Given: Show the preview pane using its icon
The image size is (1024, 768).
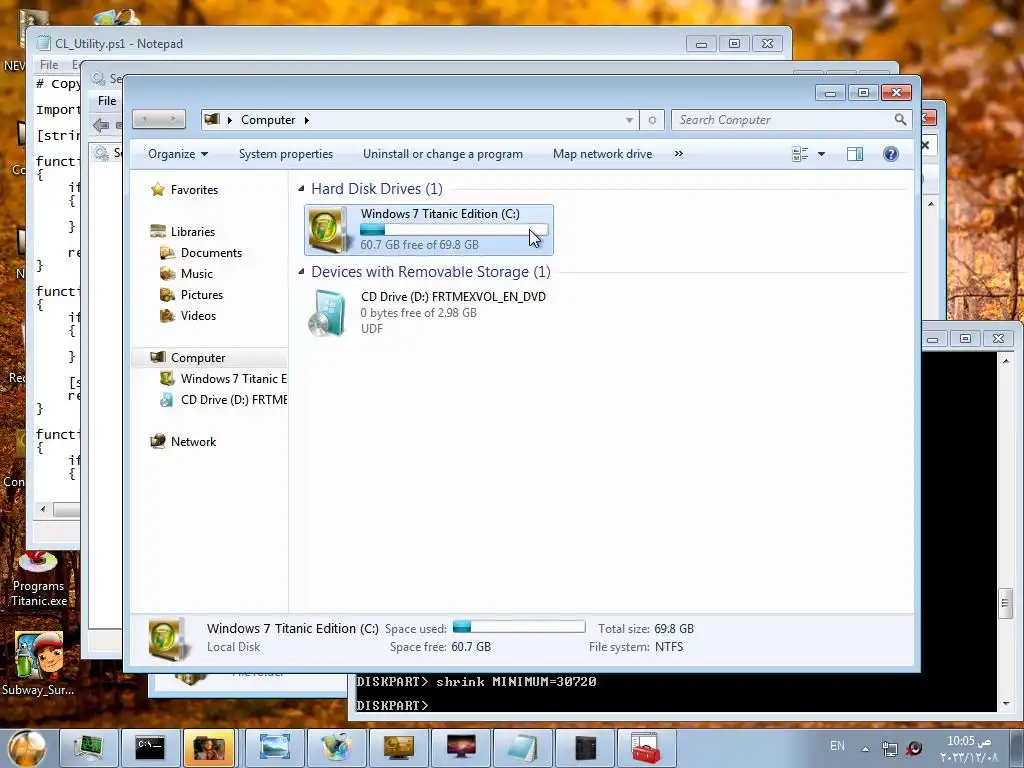Looking at the screenshot, I should point(855,153).
